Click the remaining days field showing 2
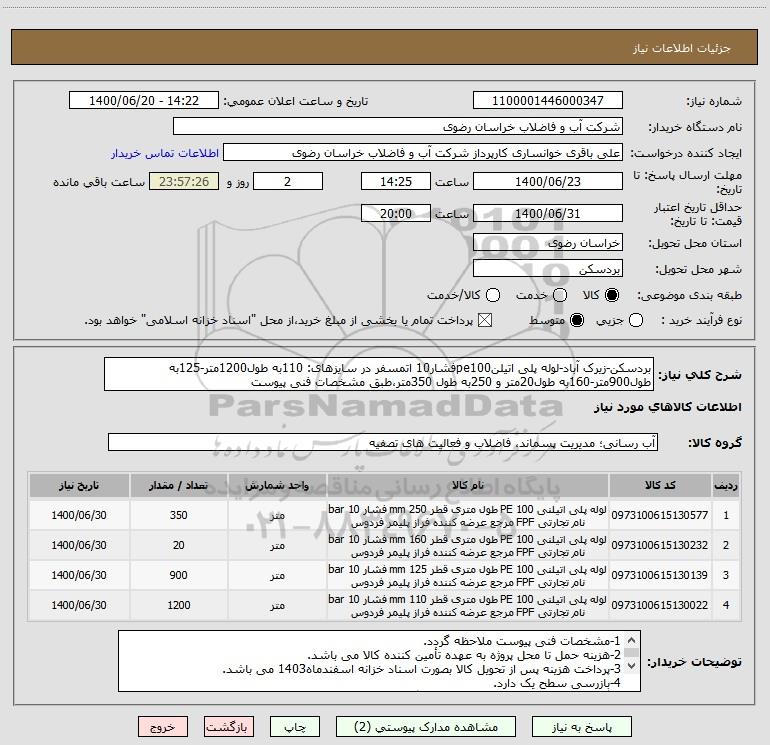 [x=288, y=181]
